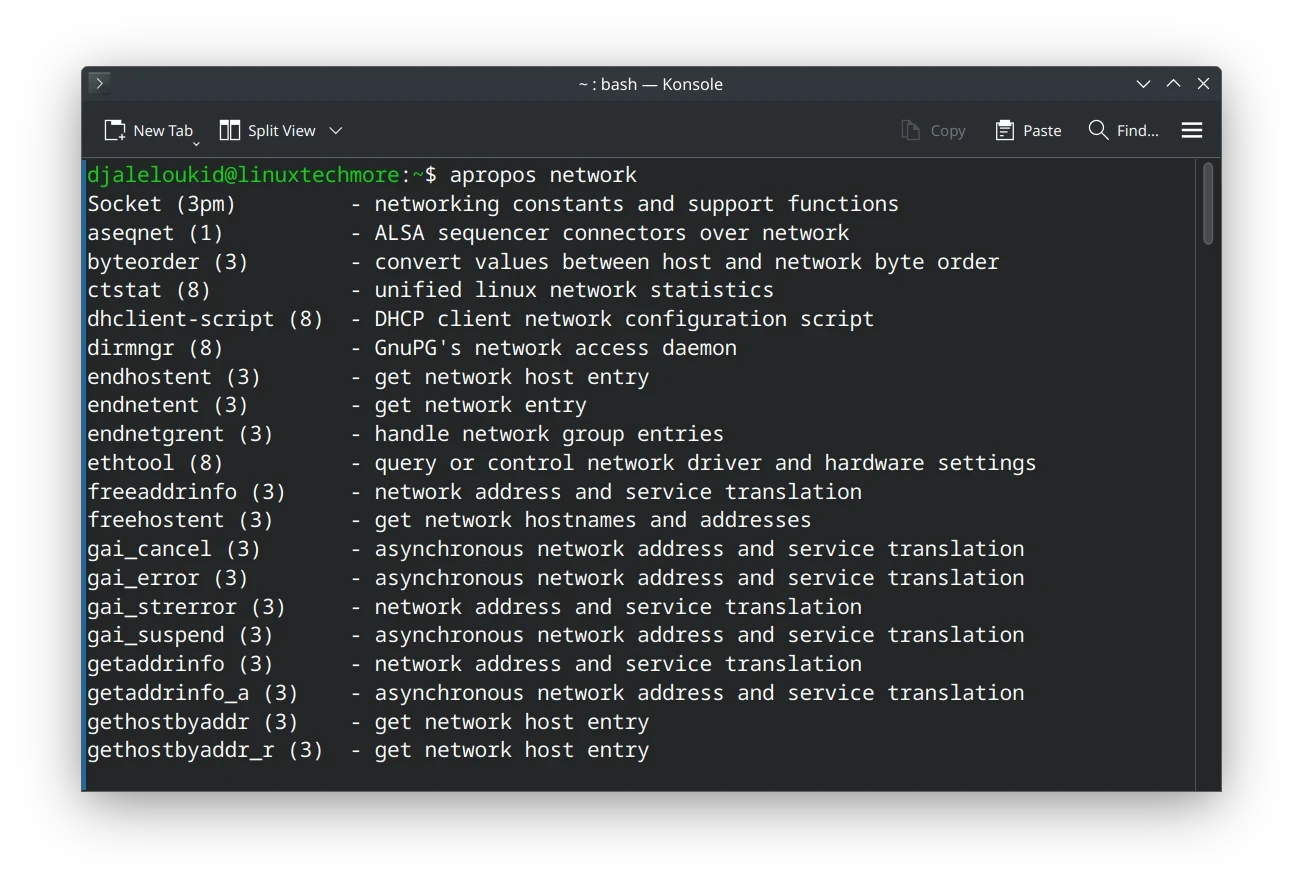Close the Konsole window
The height and width of the screenshot is (888, 1303).
point(1203,84)
